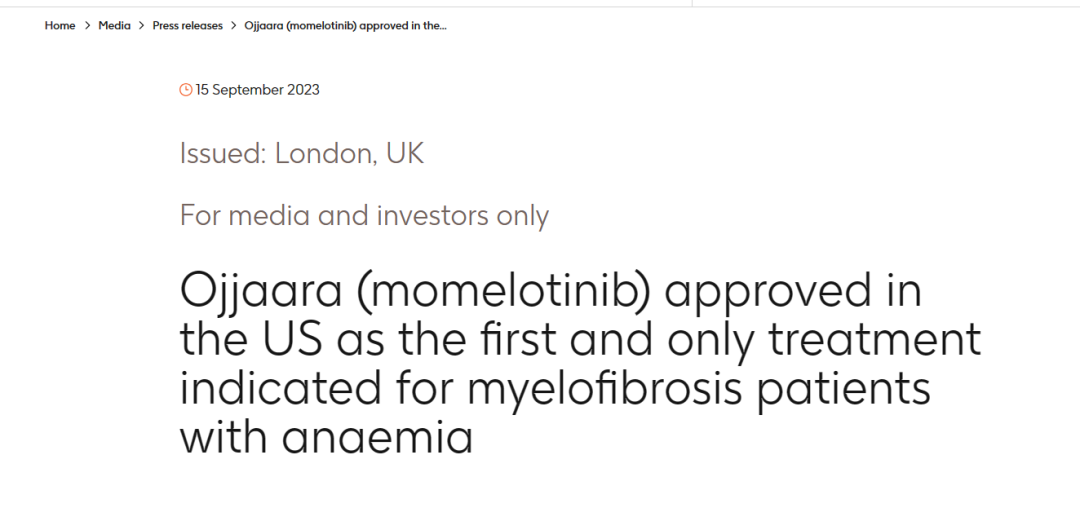Click the chevron after Media breadcrumb
1080x530 pixels.
(x=141, y=26)
